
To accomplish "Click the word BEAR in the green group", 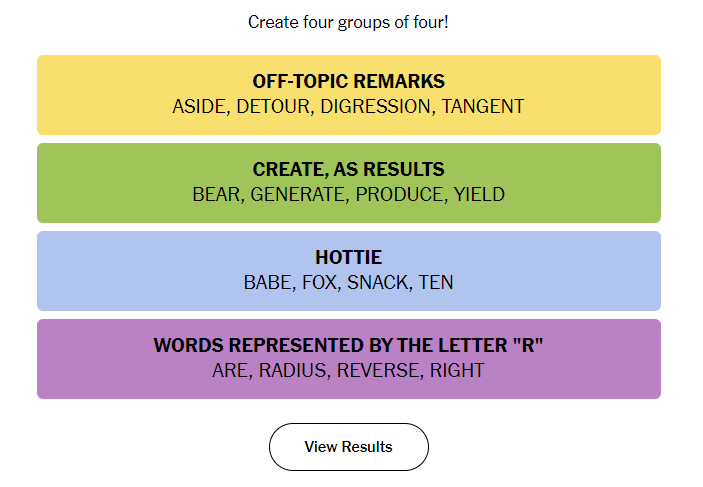I will tap(216, 194).
